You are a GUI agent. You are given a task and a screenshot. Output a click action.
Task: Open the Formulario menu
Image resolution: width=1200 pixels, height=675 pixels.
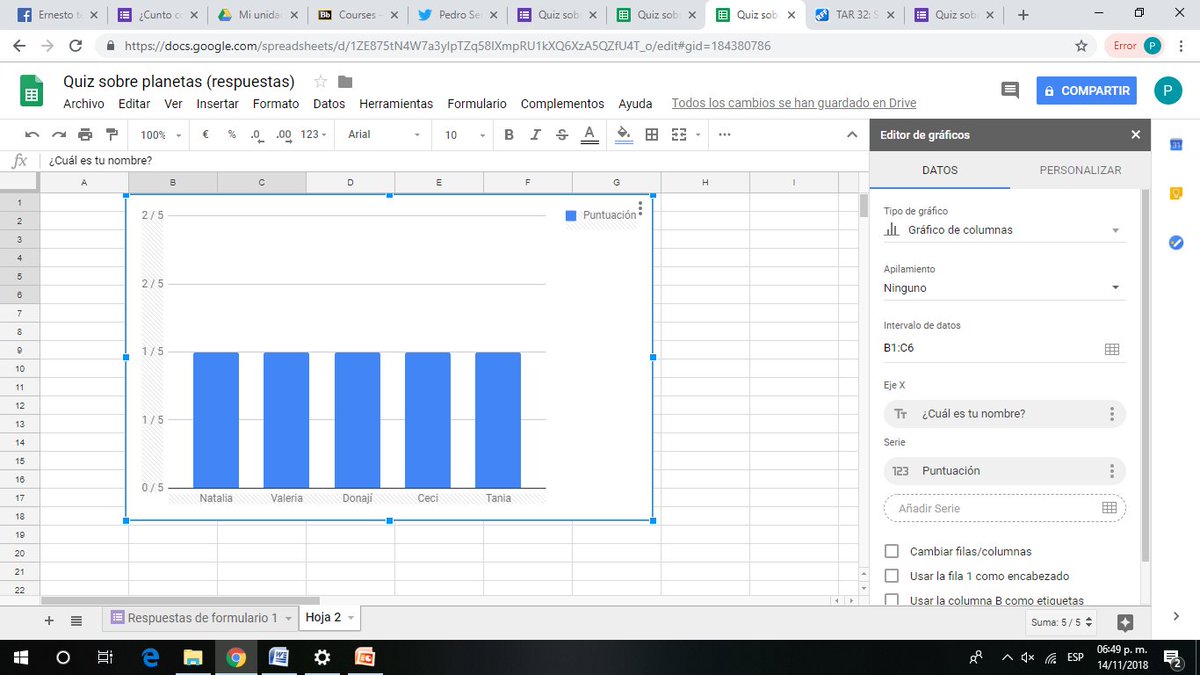pos(477,104)
